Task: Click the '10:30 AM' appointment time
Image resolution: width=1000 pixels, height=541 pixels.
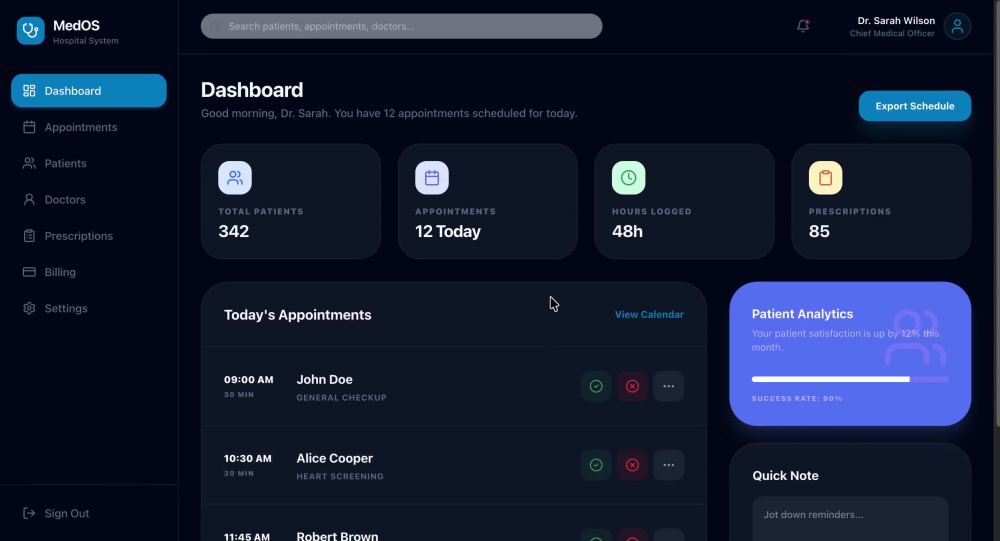Action: click(247, 458)
